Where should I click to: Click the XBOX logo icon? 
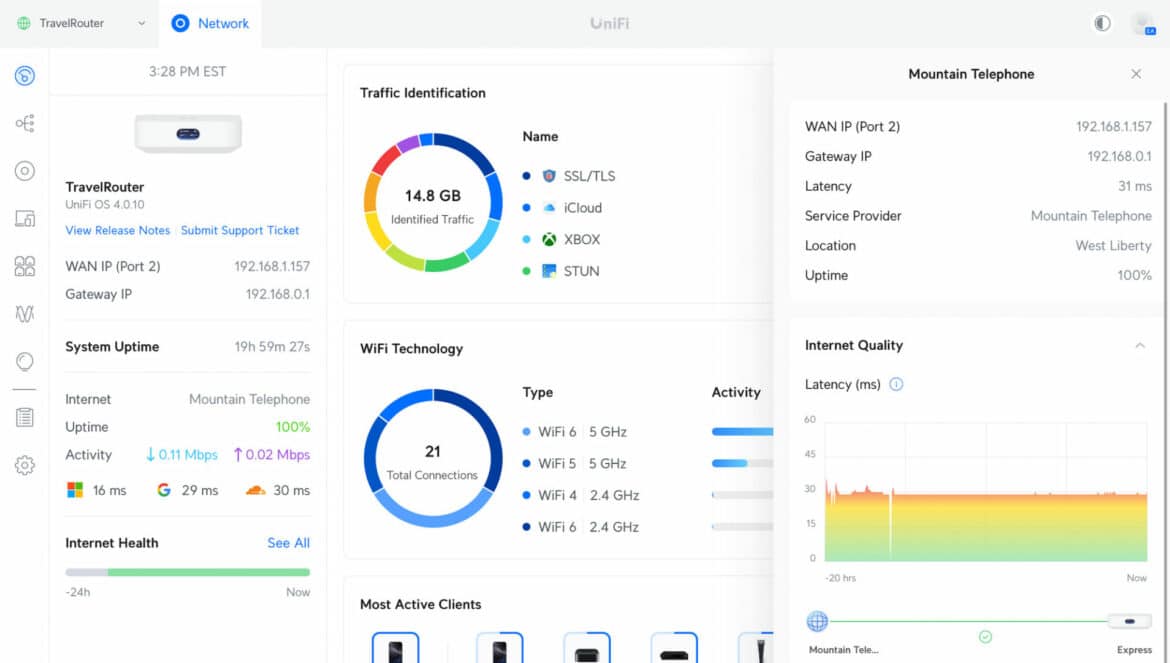pos(549,239)
